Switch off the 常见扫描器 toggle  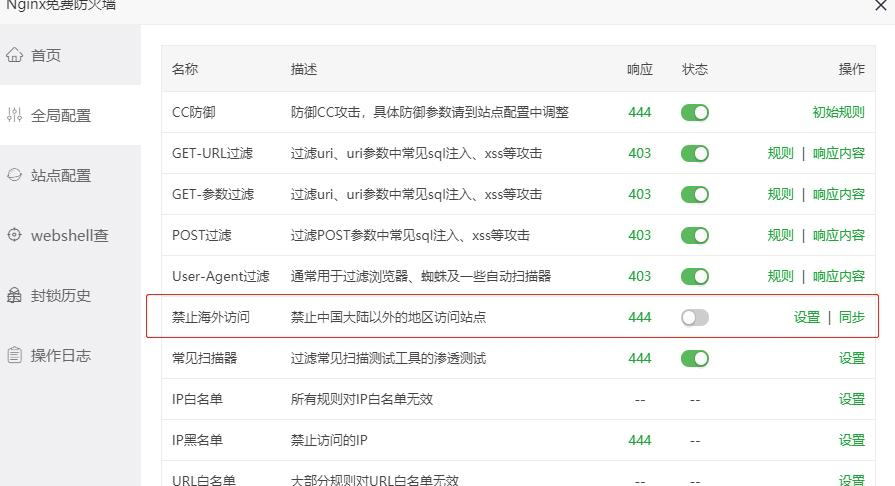coord(694,358)
